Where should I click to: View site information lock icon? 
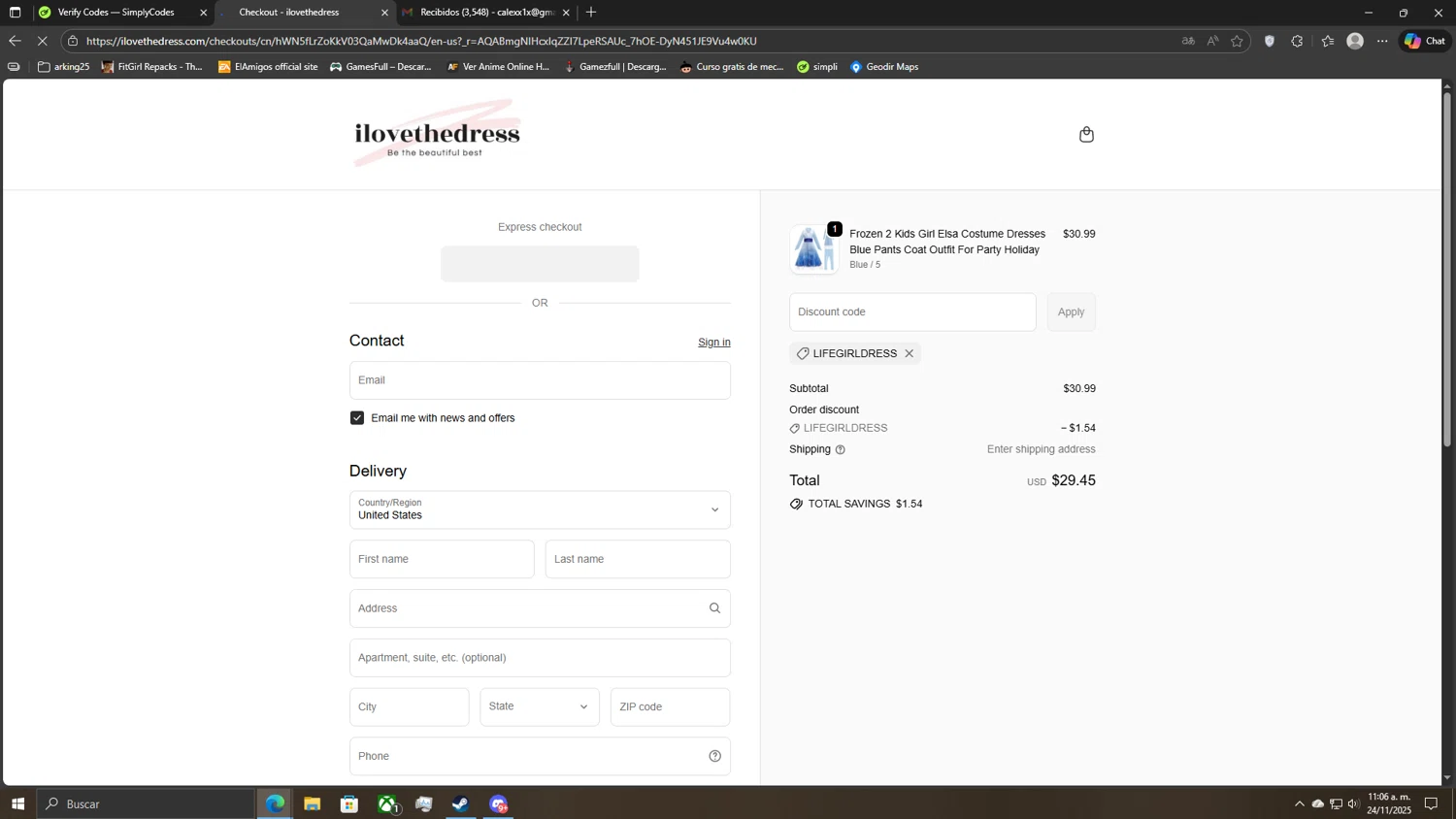click(73, 41)
